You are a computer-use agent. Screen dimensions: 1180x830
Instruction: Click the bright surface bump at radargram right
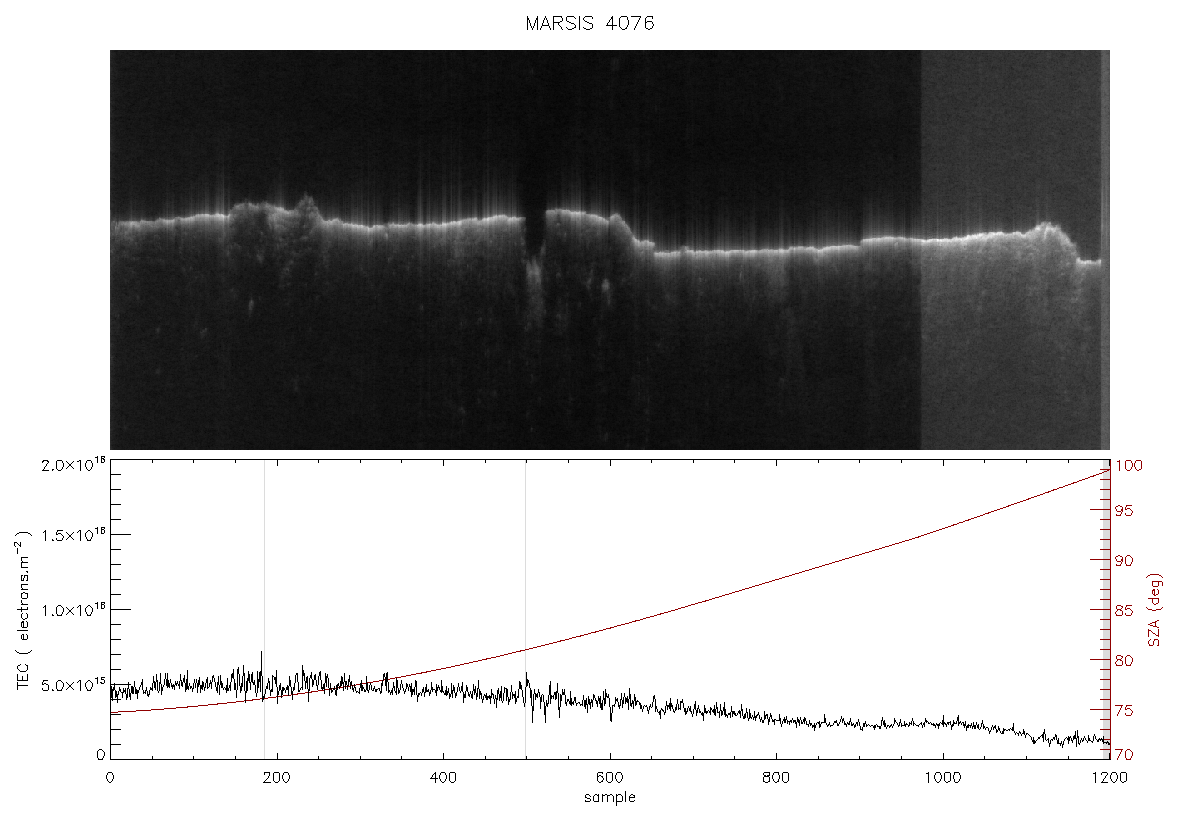point(1048,230)
